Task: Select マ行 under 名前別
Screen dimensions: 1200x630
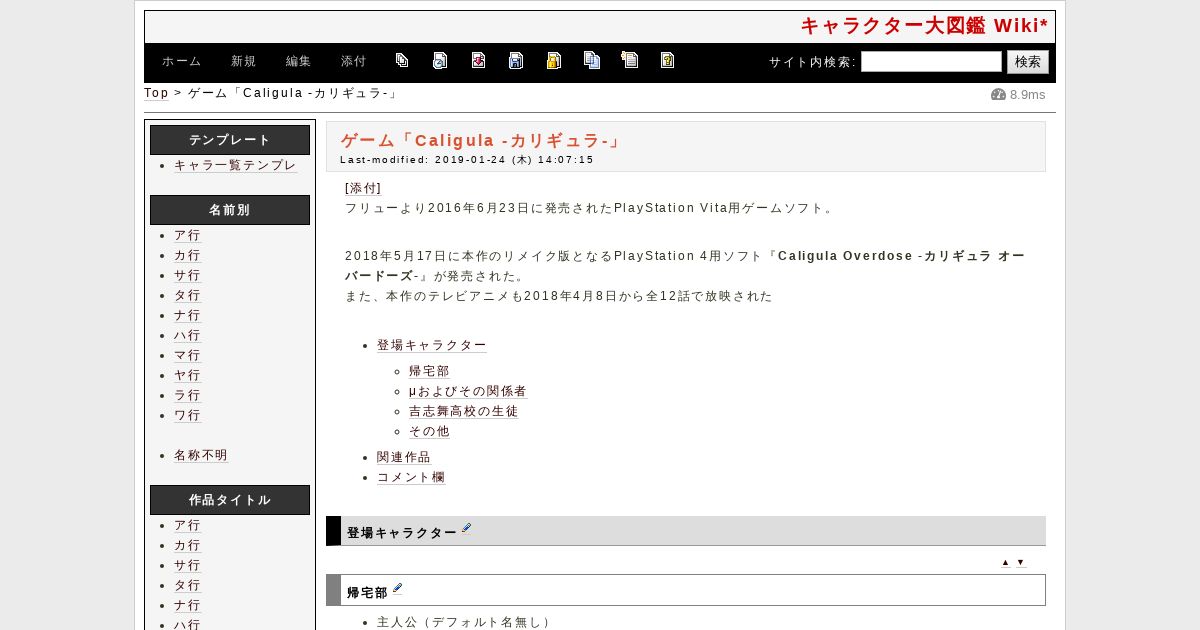Action: (187, 355)
